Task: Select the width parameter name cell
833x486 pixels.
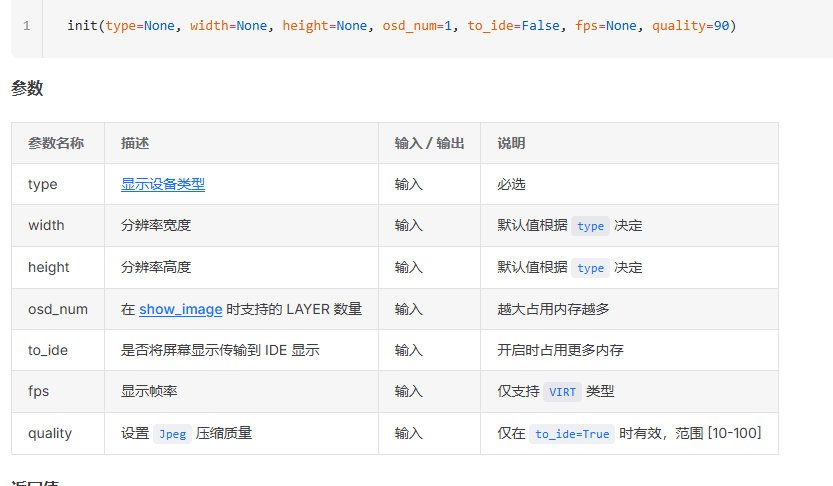Action: [58, 225]
